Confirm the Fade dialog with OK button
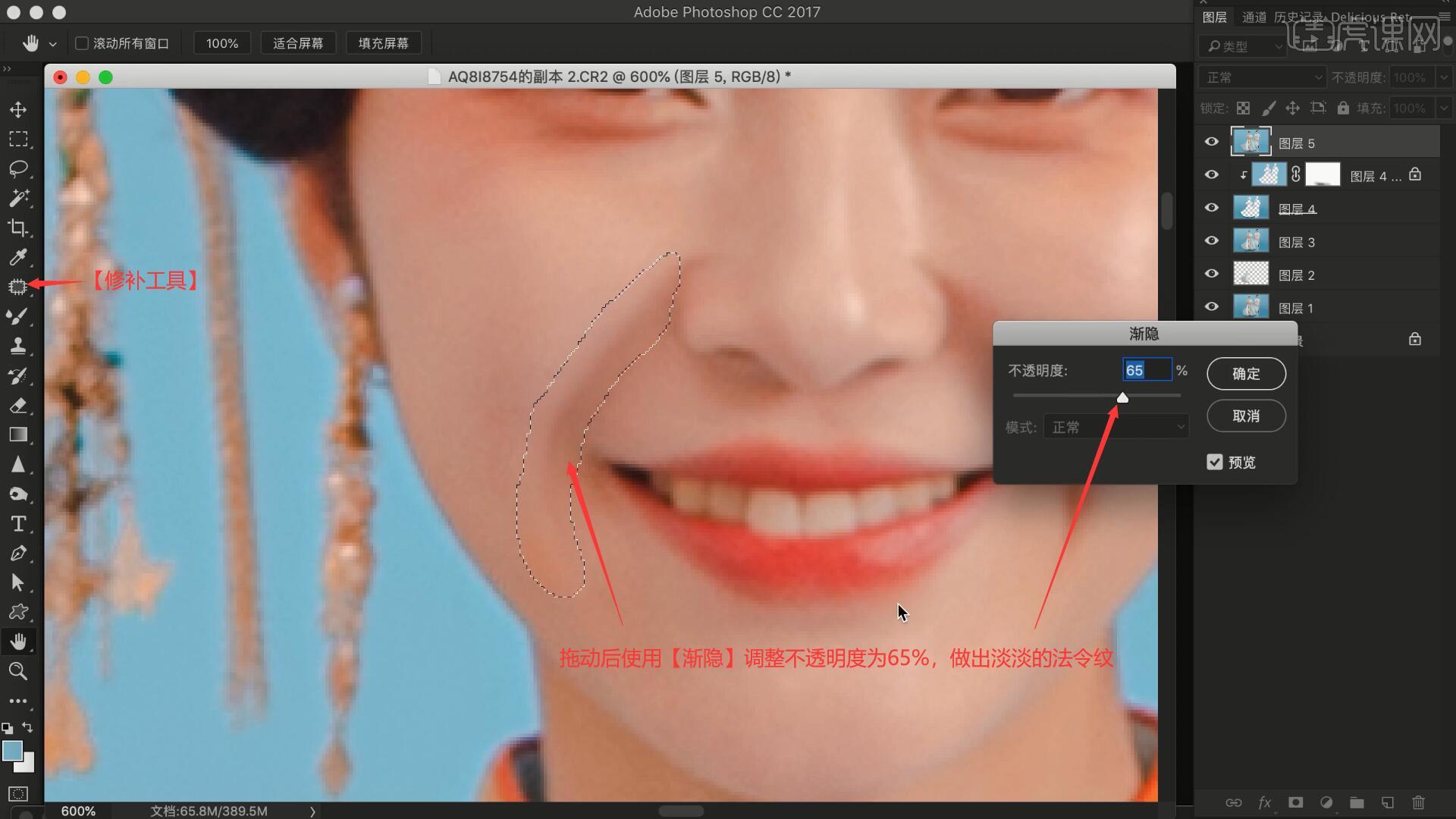Image resolution: width=1456 pixels, height=819 pixels. pos(1246,373)
